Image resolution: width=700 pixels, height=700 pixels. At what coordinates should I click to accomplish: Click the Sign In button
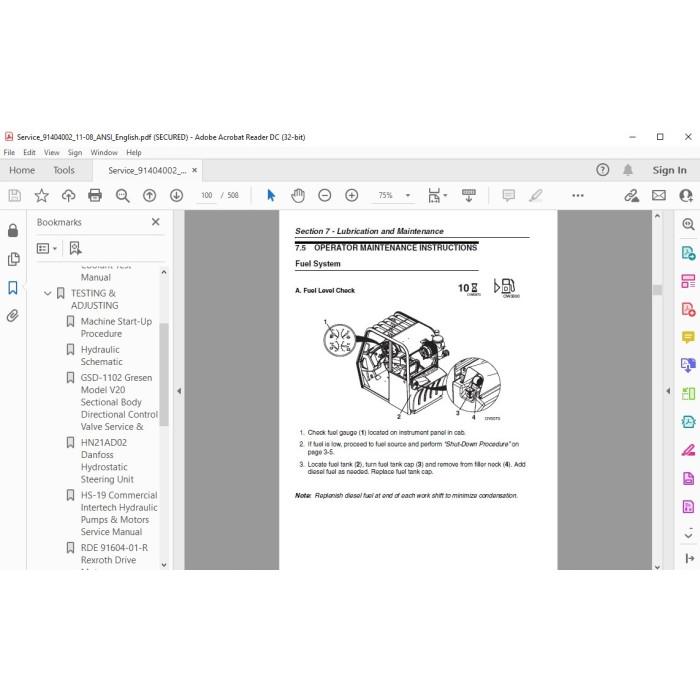669,170
